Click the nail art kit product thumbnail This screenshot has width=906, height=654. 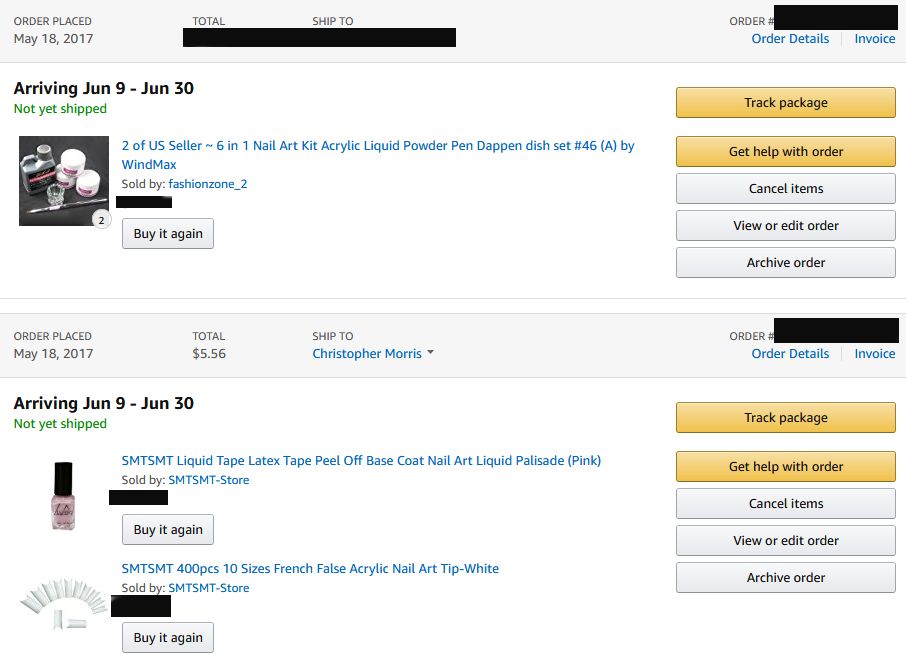(64, 181)
